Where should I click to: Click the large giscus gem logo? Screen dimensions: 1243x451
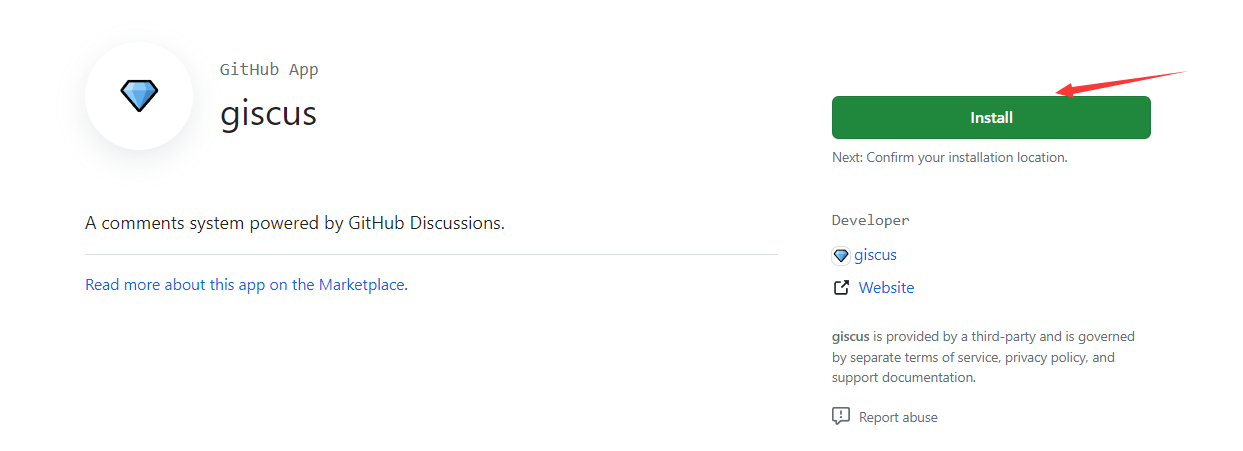tap(139, 96)
